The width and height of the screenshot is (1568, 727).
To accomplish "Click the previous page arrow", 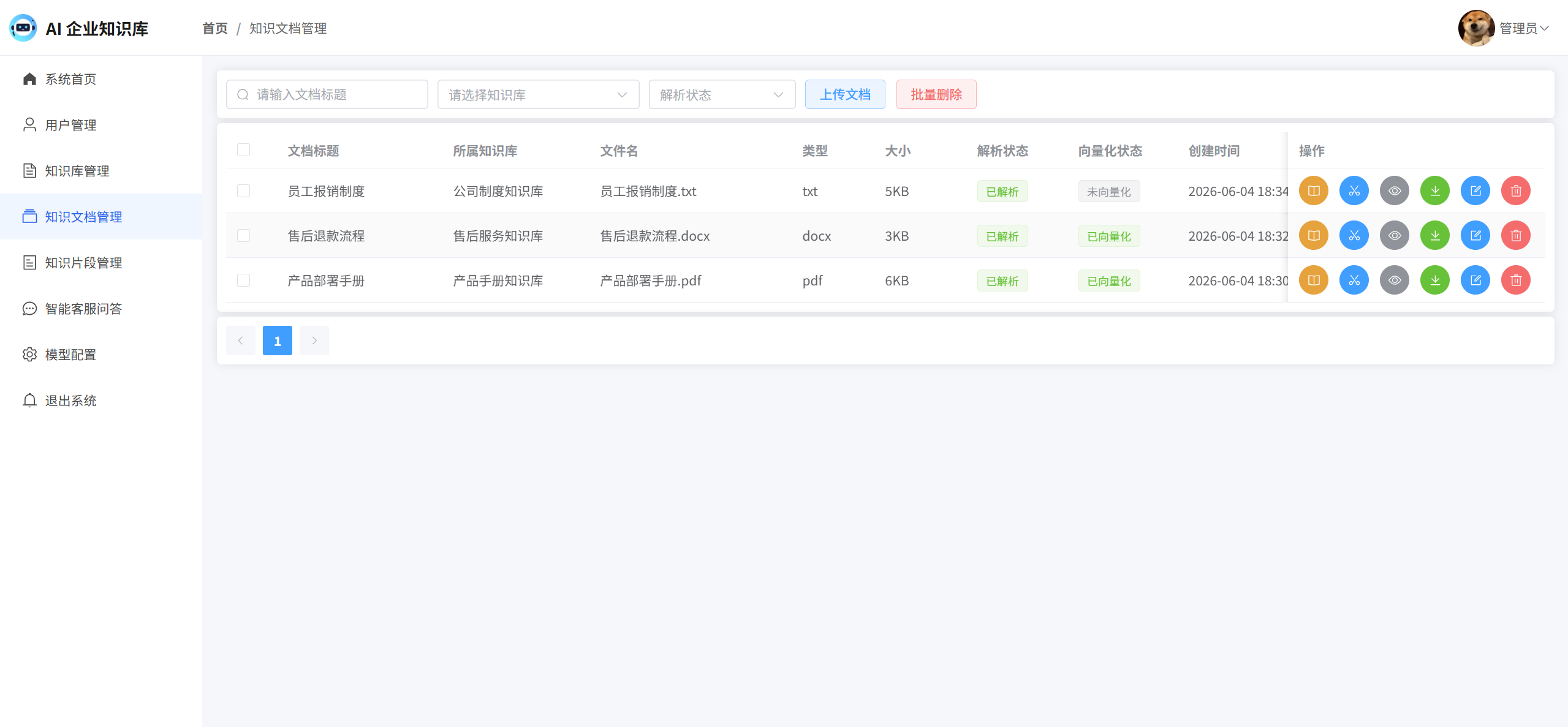I will coord(241,341).
